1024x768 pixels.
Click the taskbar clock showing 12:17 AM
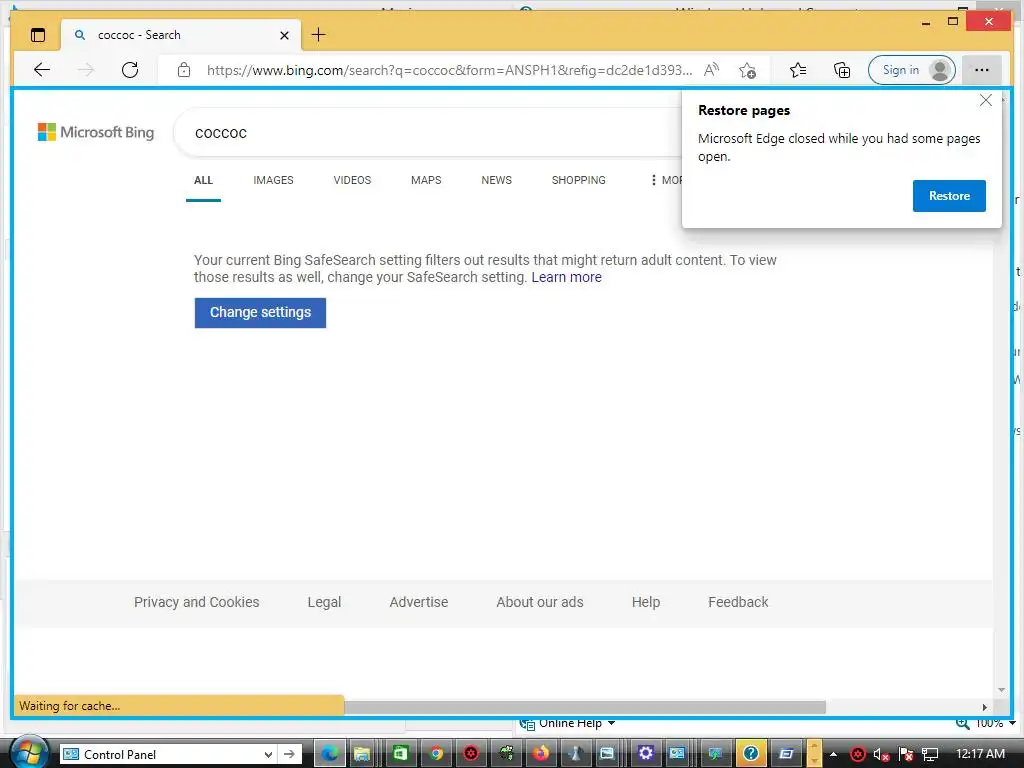coord(980,754)
